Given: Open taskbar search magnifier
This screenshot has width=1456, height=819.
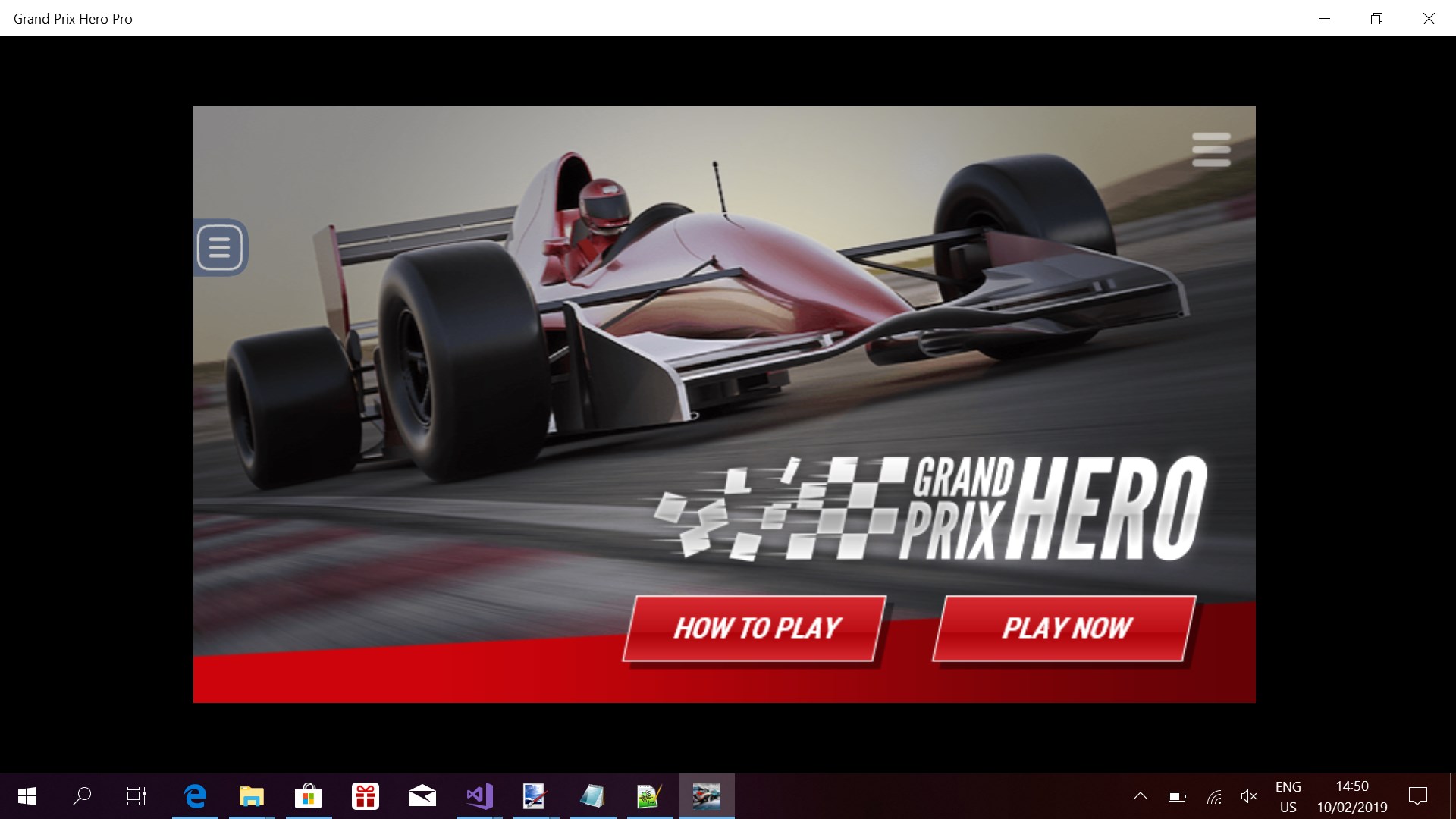Looking at the screenshot, I should click(82, 796).
